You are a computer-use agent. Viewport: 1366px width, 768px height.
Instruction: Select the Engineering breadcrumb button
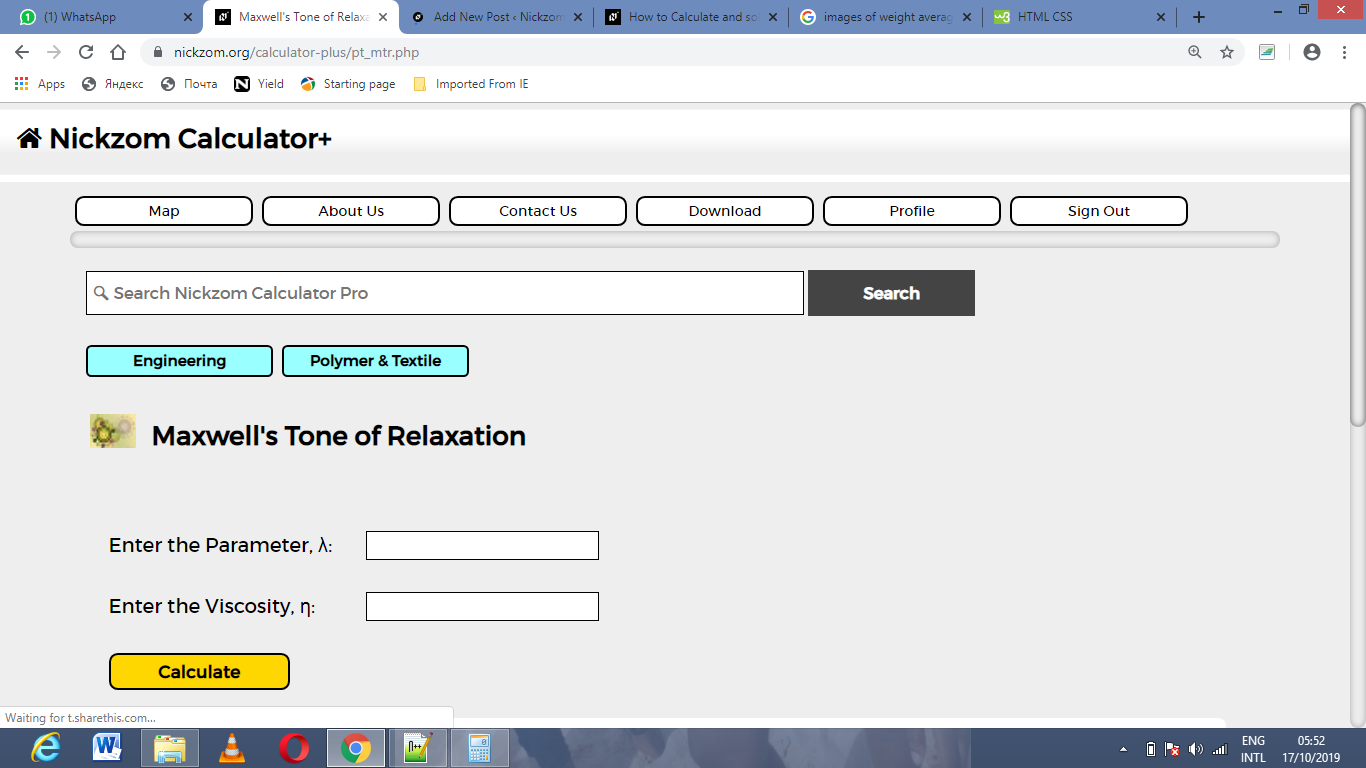click(179, 361)
